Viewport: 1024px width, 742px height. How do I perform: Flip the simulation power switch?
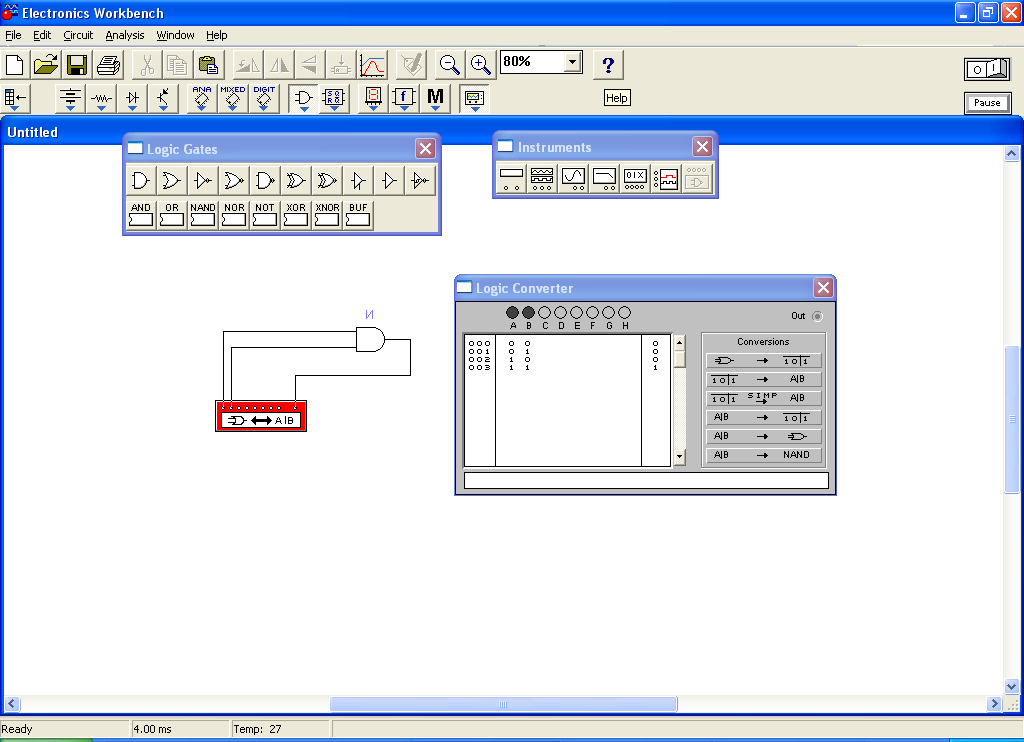pos(987,69)
